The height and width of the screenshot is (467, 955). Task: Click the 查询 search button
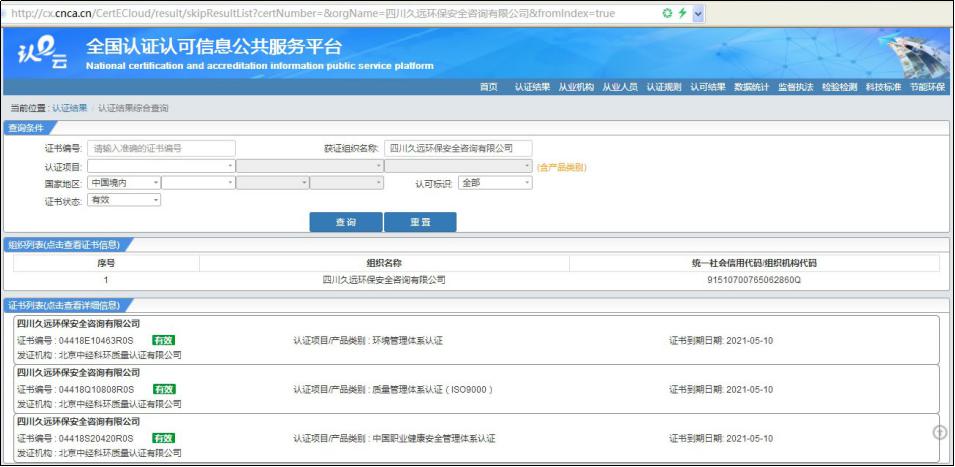346,222
